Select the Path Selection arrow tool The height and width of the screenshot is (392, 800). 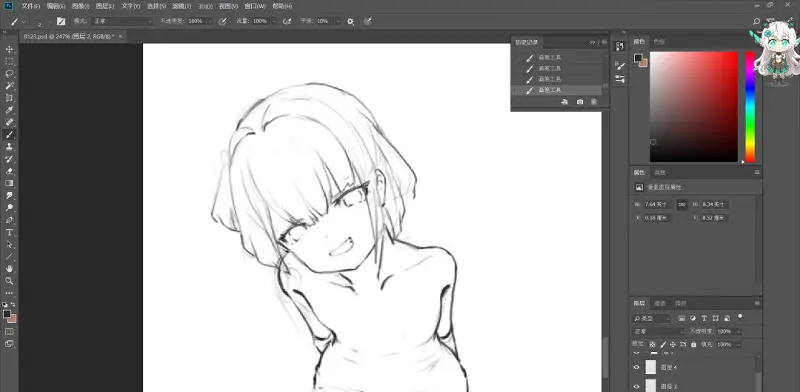coord(9,244)
